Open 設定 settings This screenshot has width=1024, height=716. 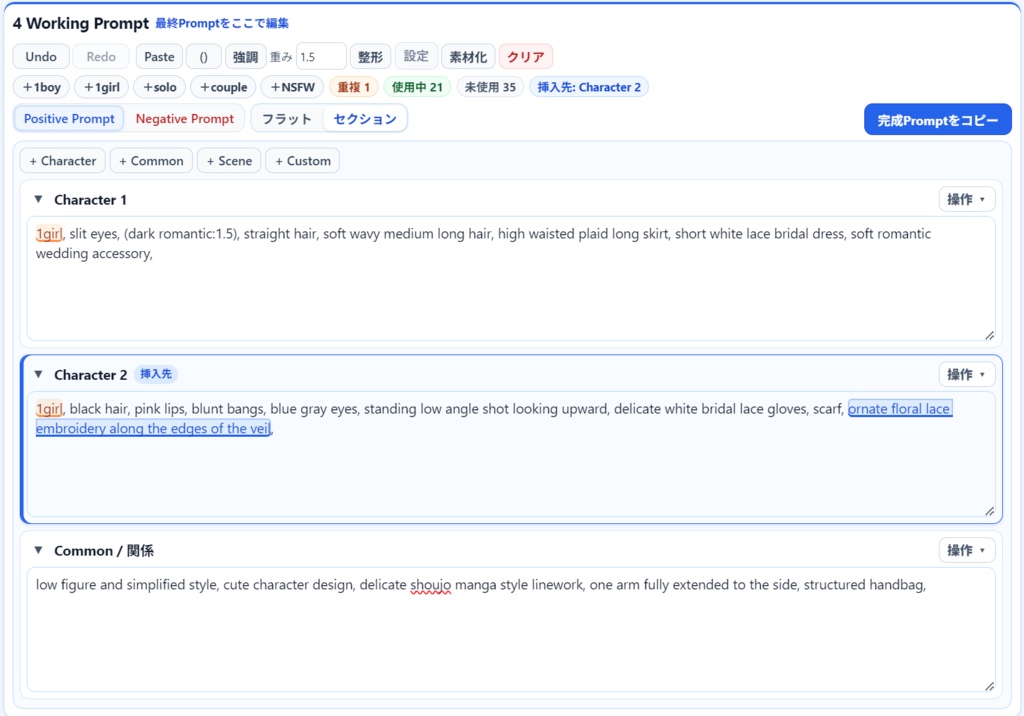point(416,57)
